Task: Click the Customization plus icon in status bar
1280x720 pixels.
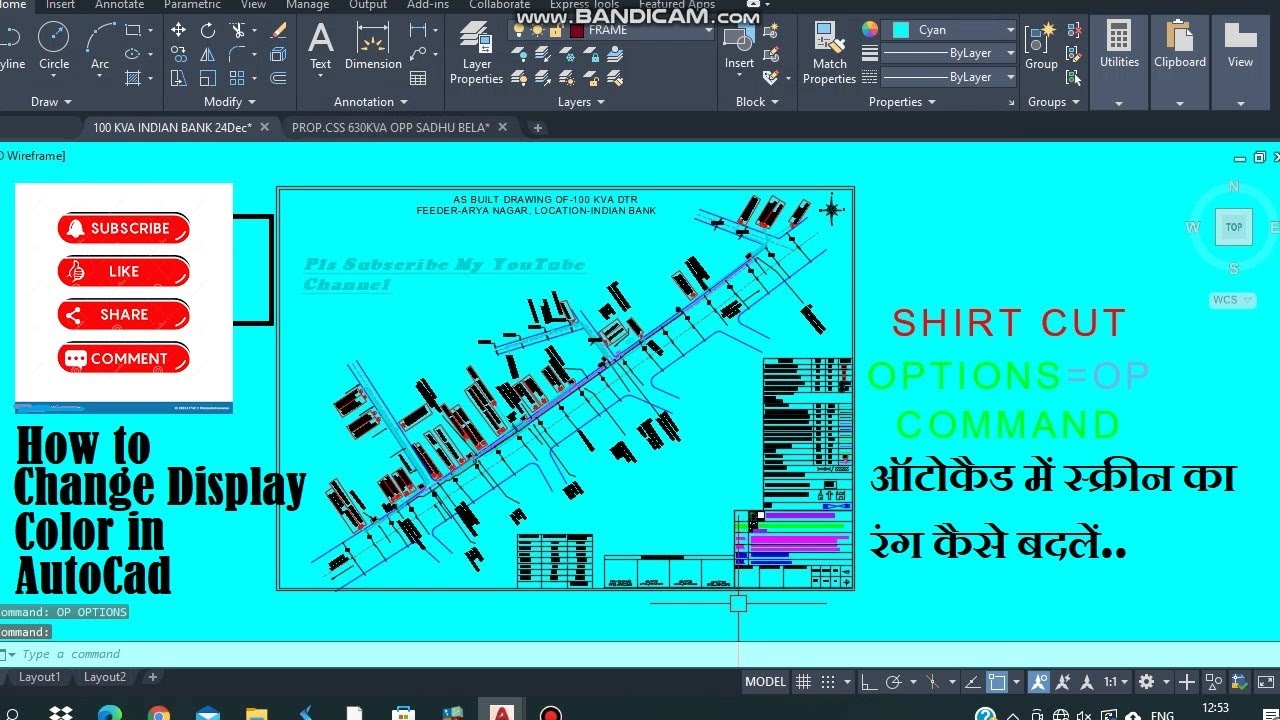Action: click(1186, 682)
